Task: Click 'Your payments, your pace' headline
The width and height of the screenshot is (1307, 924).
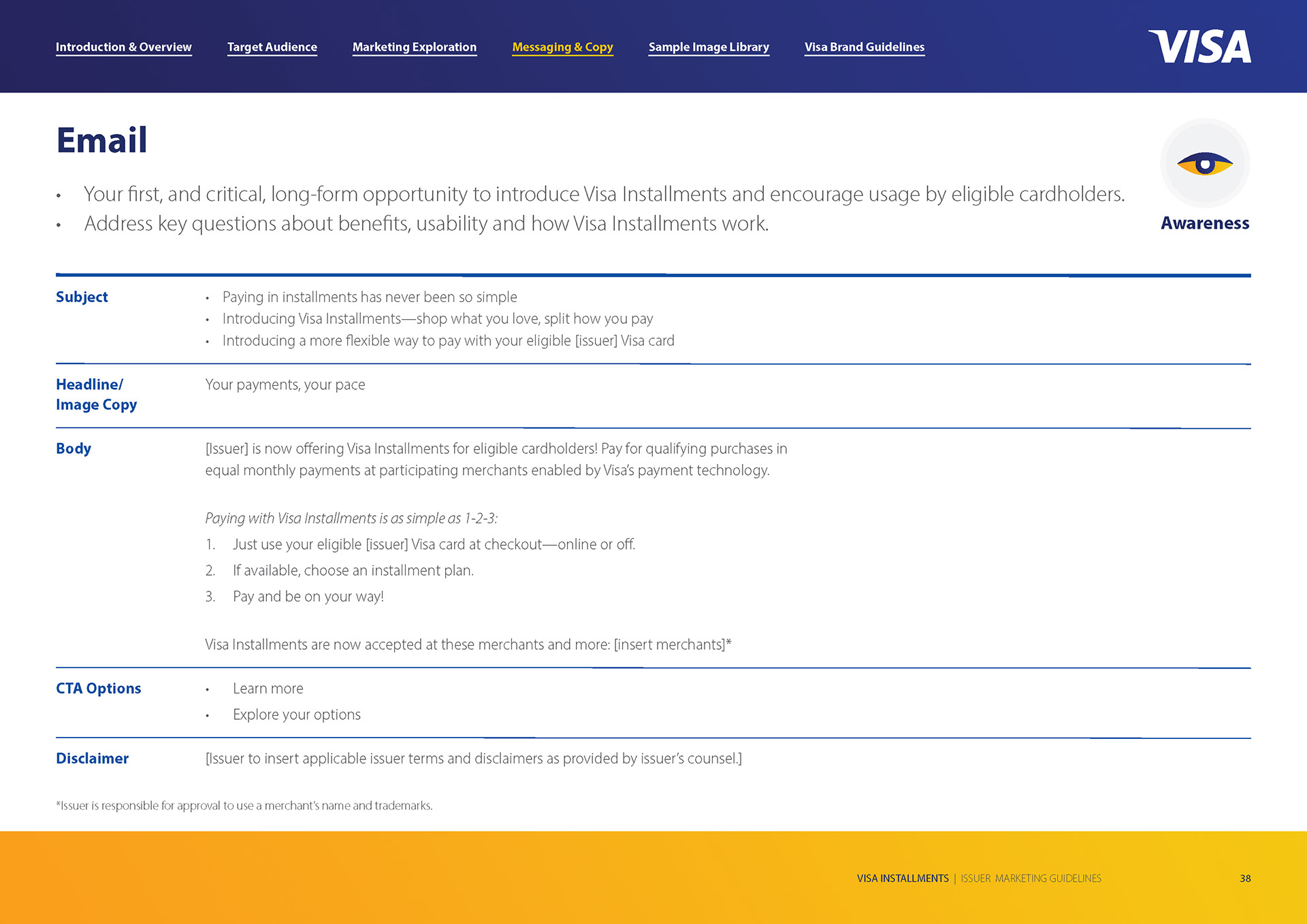Action: point(285,384)
